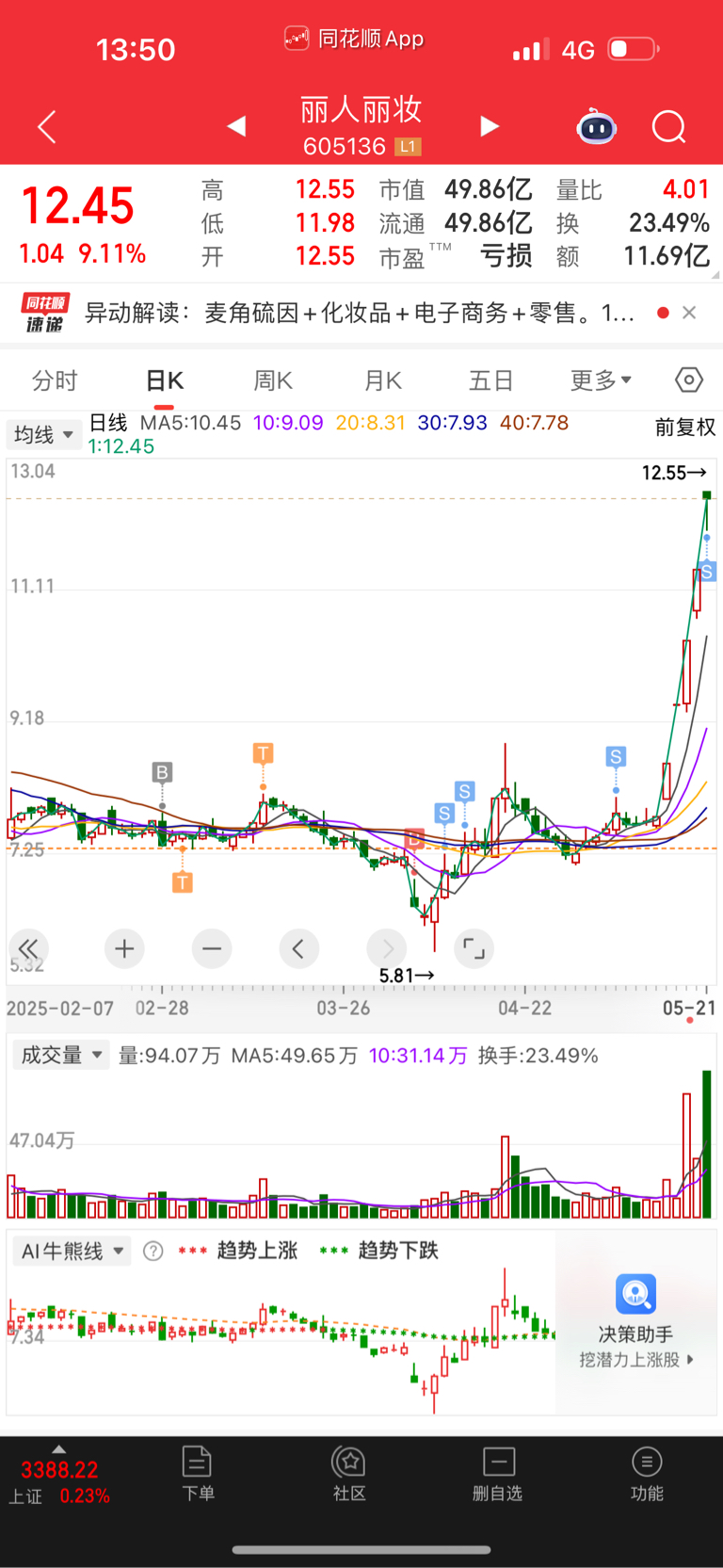Tap the stock name 丽人丽妆
The width and height of the screenshot is (723, 1568).
pos(361,110)
